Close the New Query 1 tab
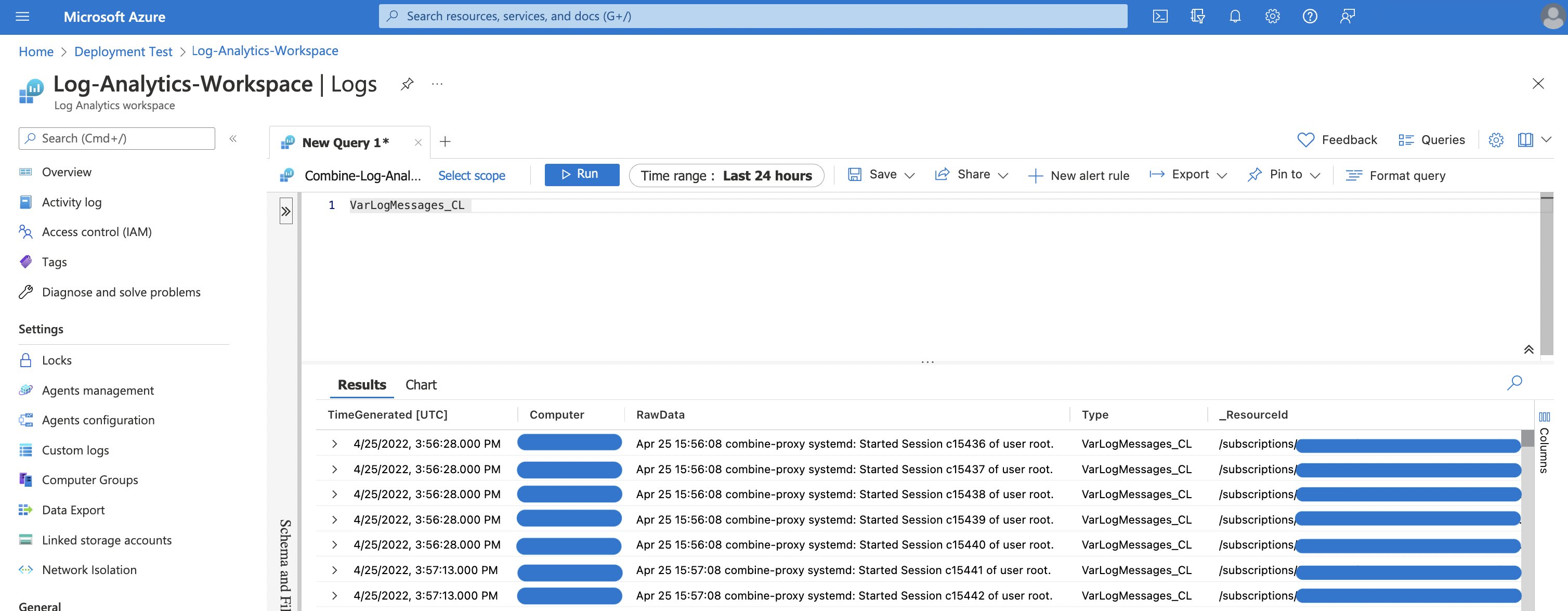 418,142
